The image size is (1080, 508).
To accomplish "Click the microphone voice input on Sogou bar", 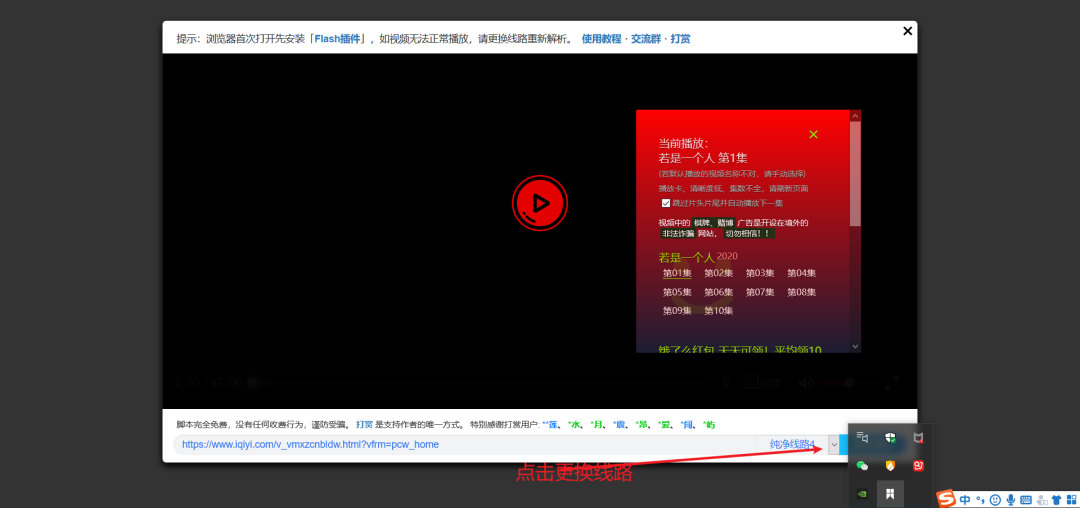I will pyautogui.click(x=1010, y=500).
